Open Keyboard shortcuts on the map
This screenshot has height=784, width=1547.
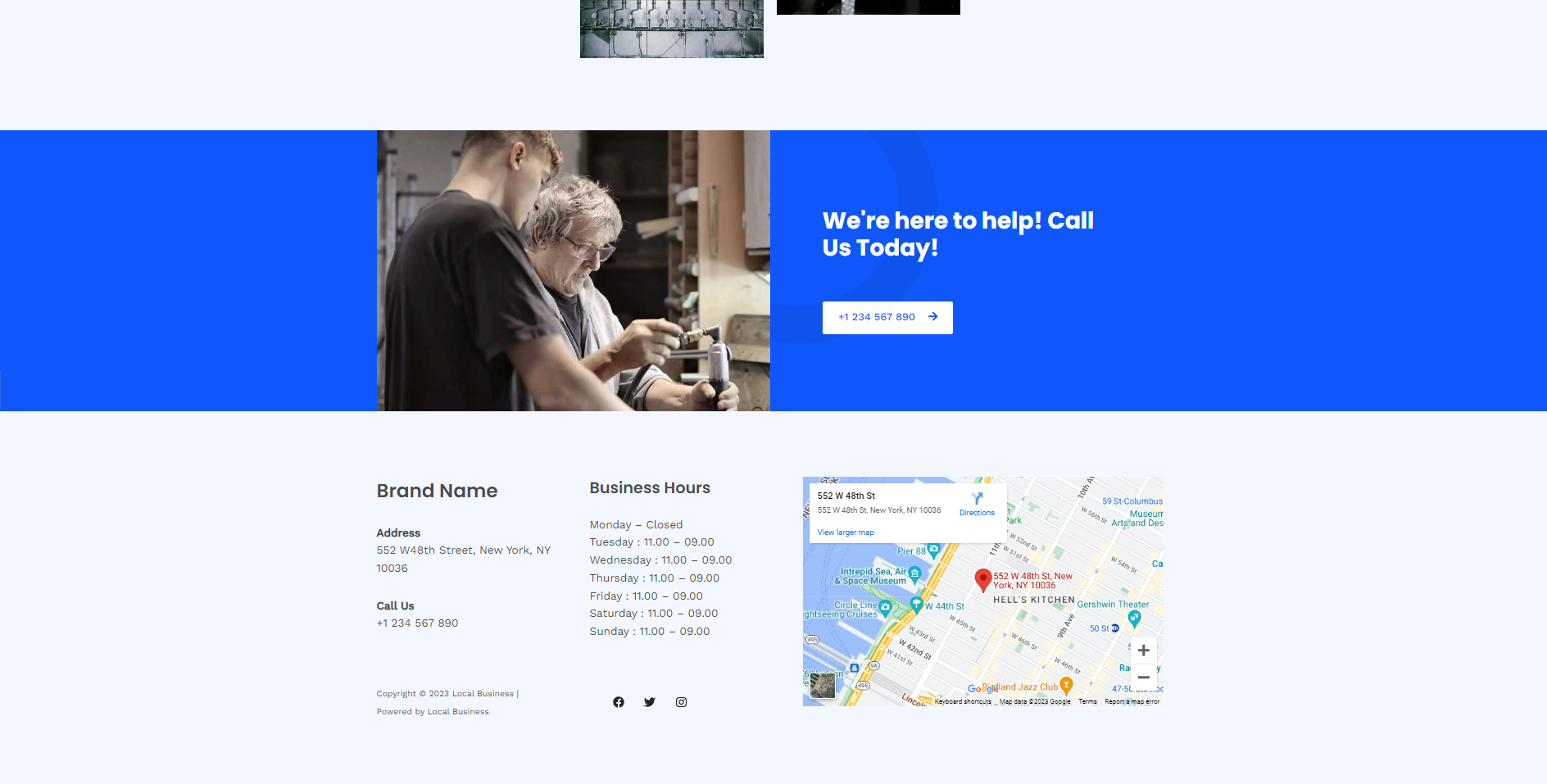point(963,702)
